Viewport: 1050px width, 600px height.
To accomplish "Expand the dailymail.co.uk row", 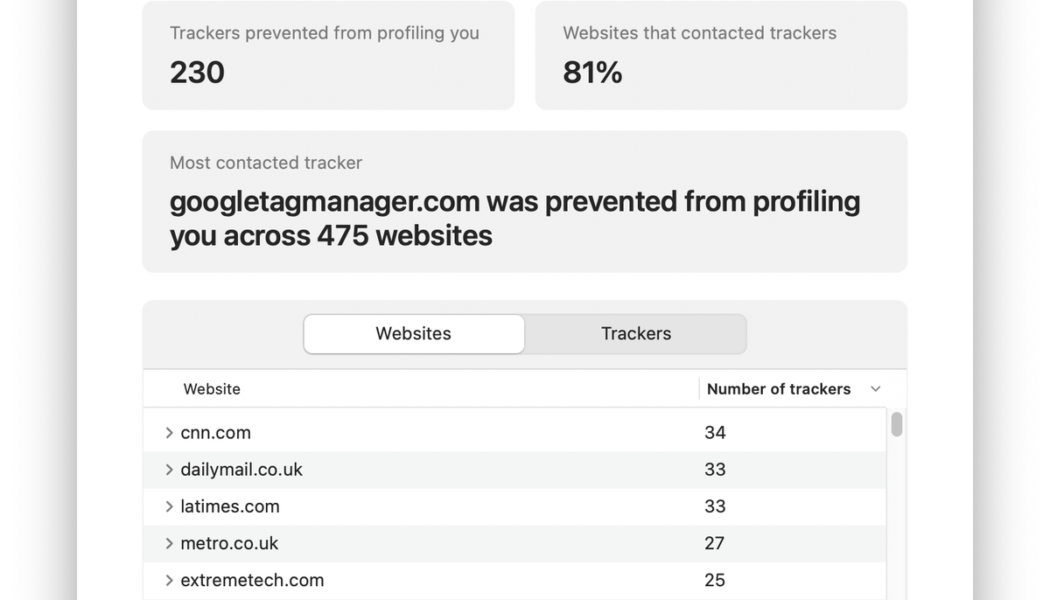I will 169,470.
